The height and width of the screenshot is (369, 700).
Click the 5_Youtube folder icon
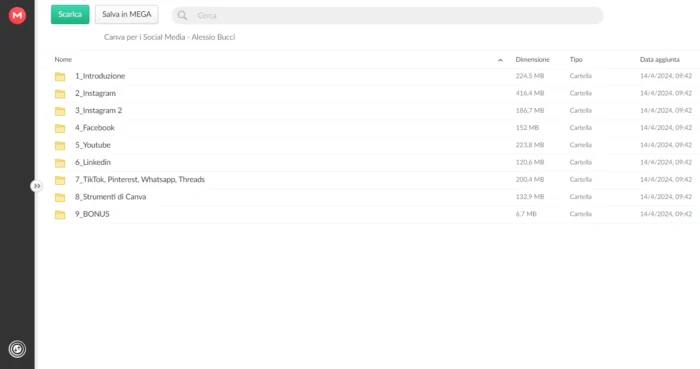coord(60,145)
